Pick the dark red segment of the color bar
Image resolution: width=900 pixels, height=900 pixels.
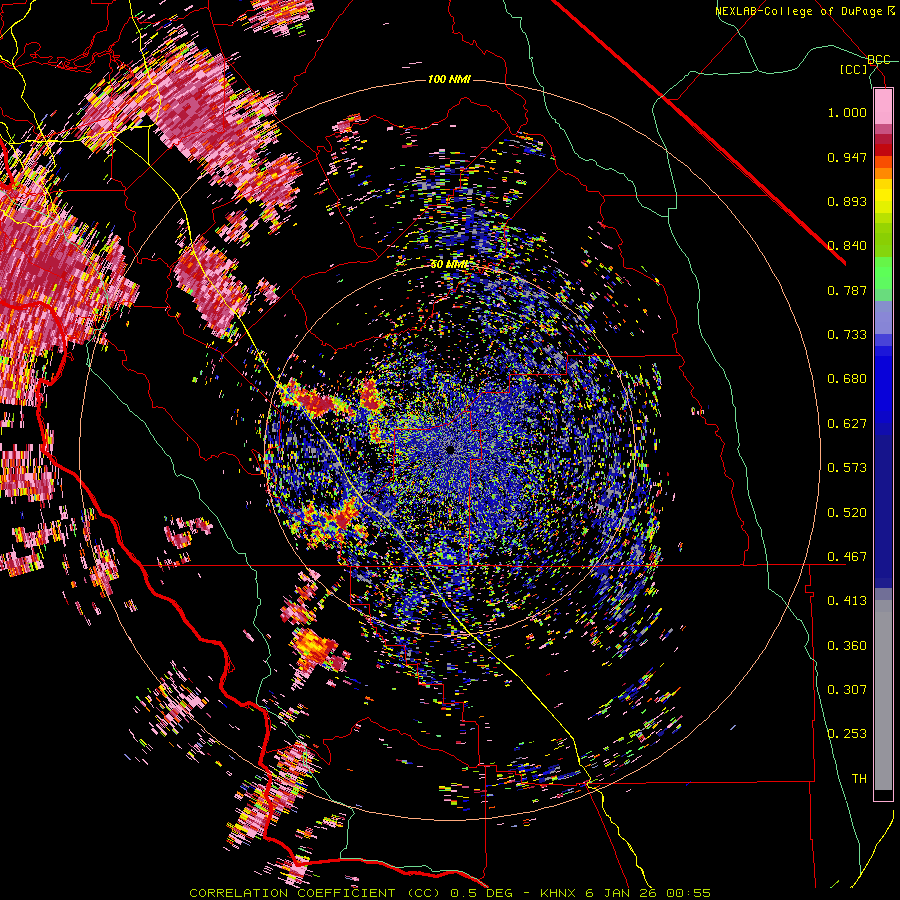883,150
